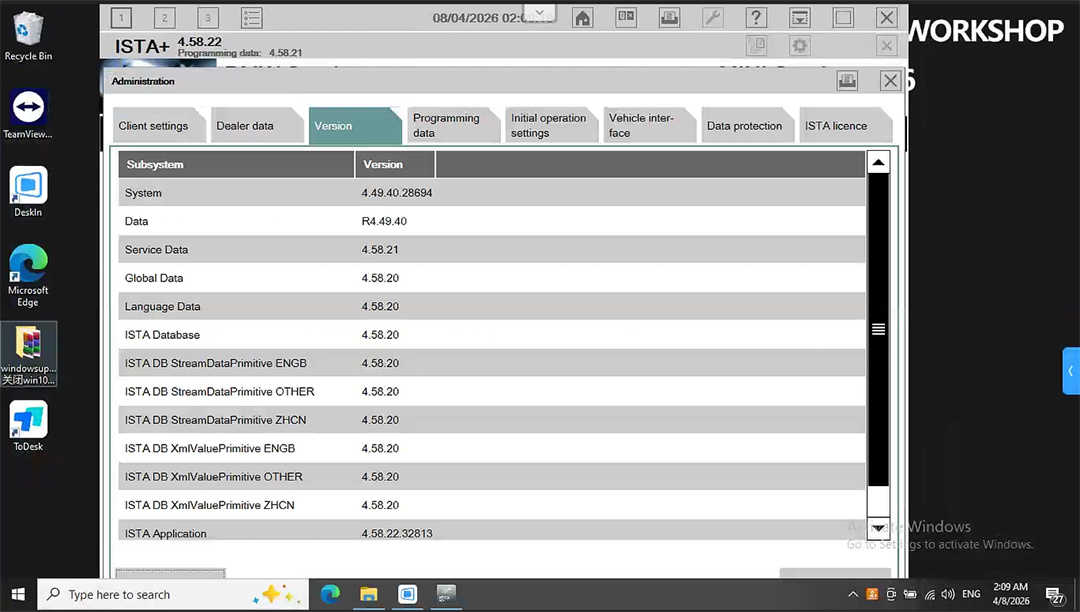Image resolution: width=1080 pixels, height=612 pixels.
Task: Open the Programming data tab
Action: pos(447,125)
